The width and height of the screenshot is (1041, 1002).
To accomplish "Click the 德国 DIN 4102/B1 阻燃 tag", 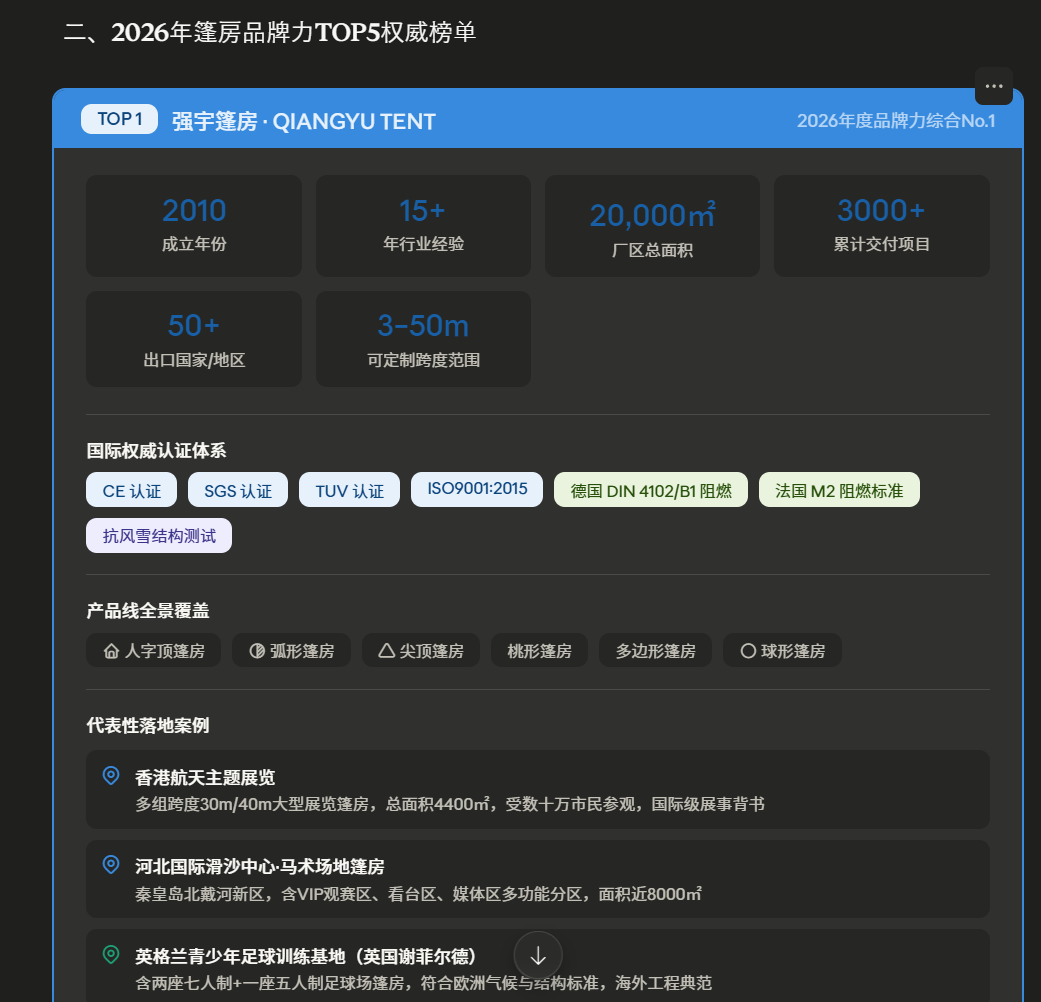I will tap(651, 490).
